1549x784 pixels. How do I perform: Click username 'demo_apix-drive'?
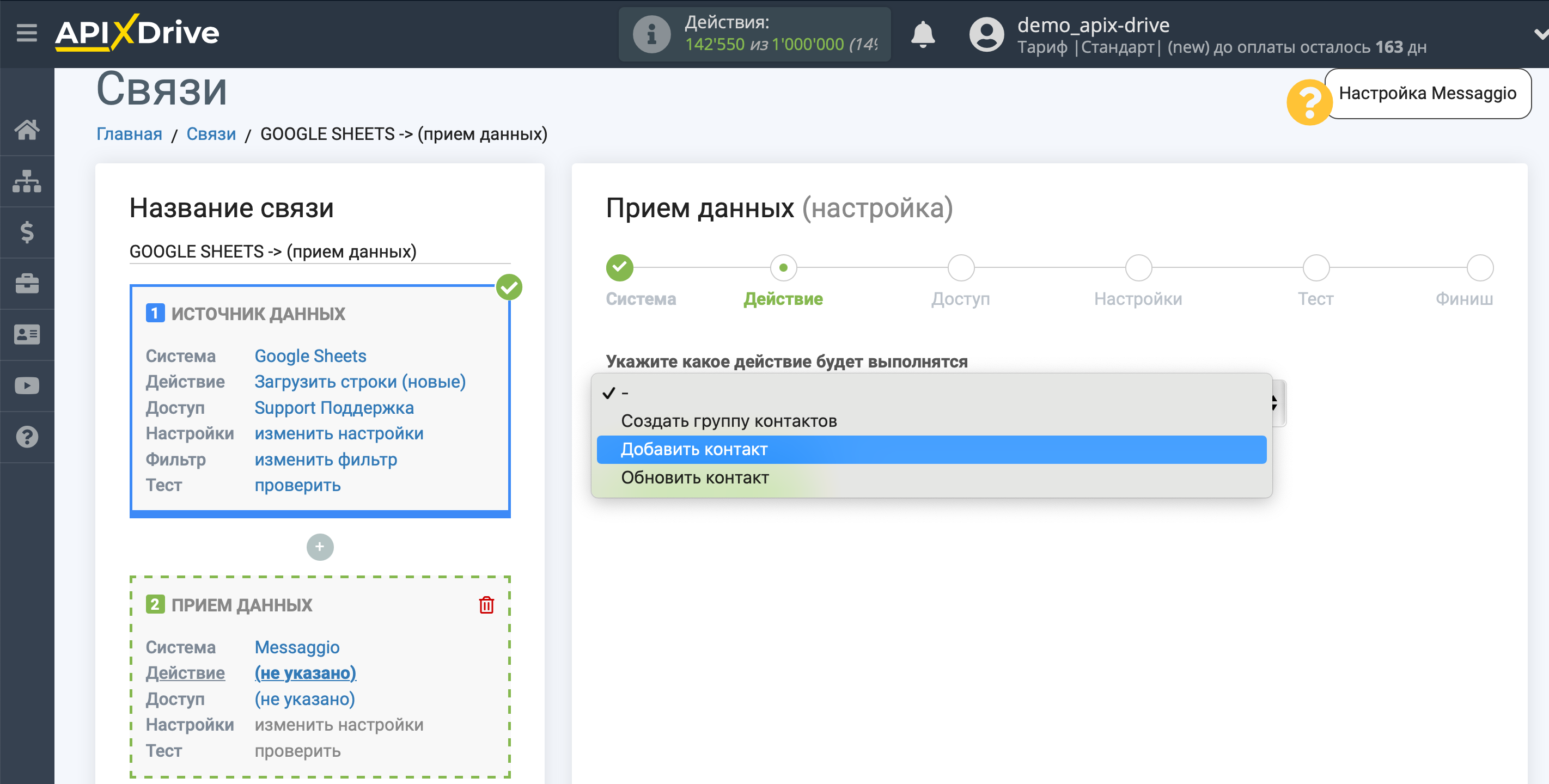(x=1093, y=24)
